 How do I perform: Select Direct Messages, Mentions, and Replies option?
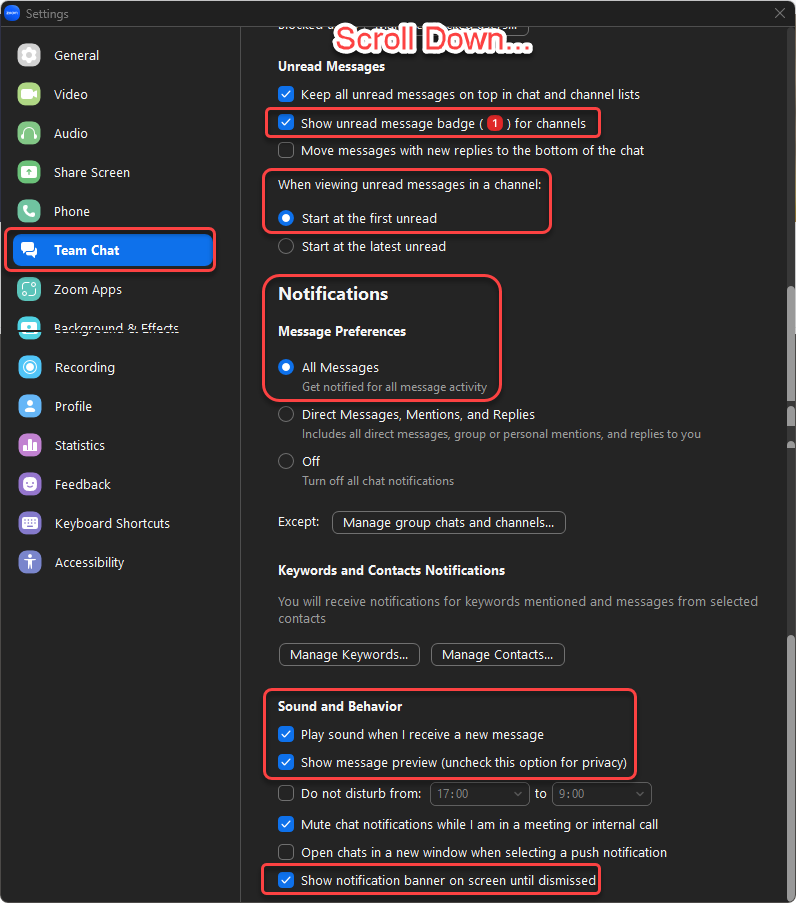click(x=286, y=414)
